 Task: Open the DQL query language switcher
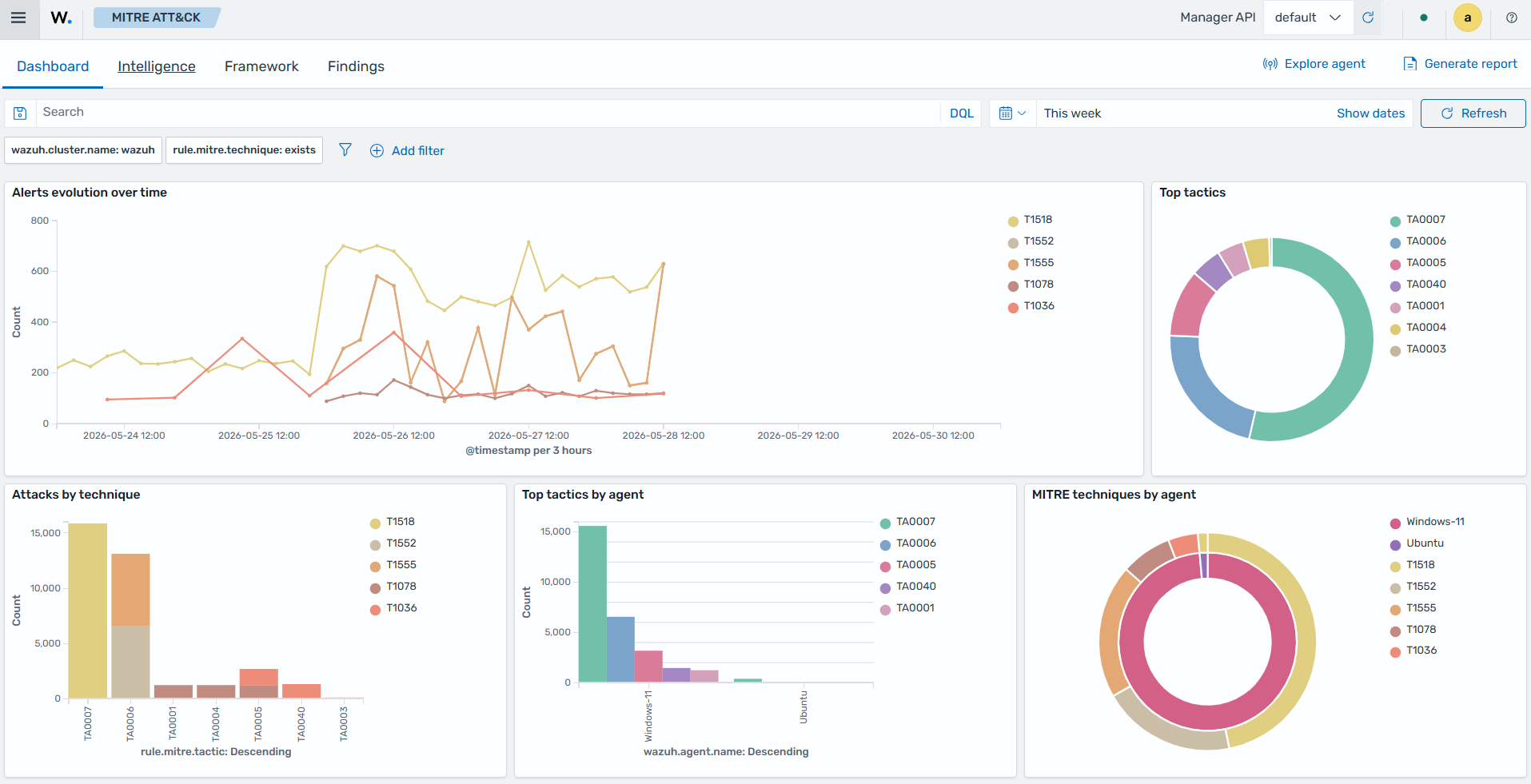pyautogui.click(x=961, y=113)
